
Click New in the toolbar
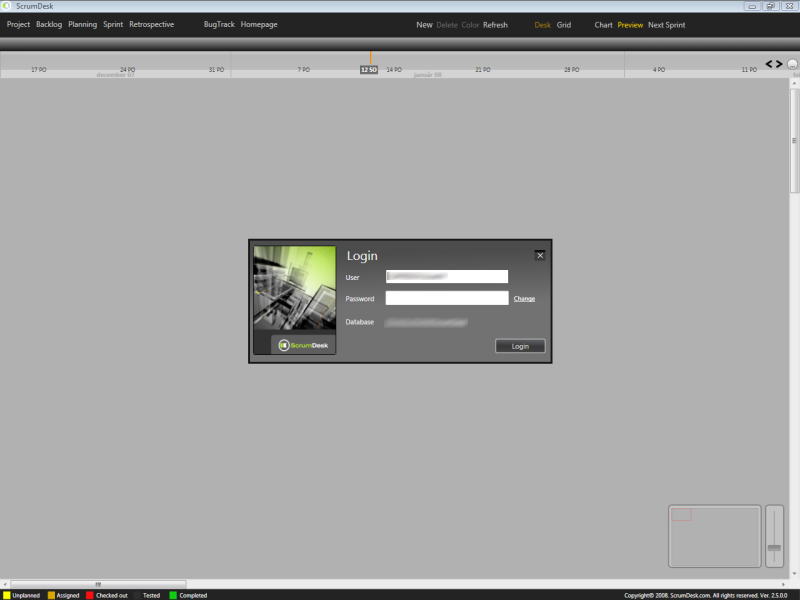tap(424, 25)
